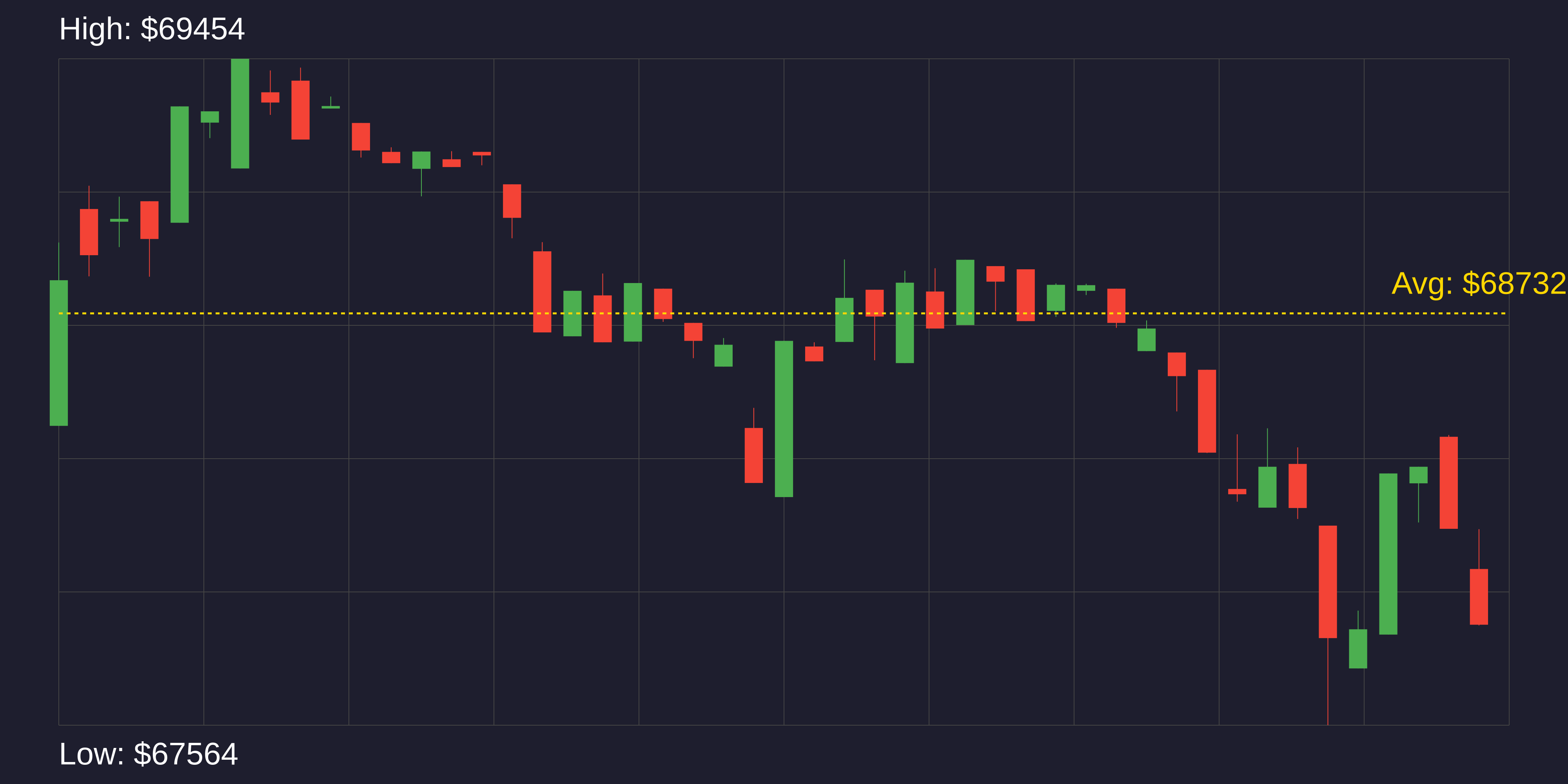Select the lowest small green candle near the chart bottom
Image resolution: width=1568 pixels, height=784 pixels.
1358,649
